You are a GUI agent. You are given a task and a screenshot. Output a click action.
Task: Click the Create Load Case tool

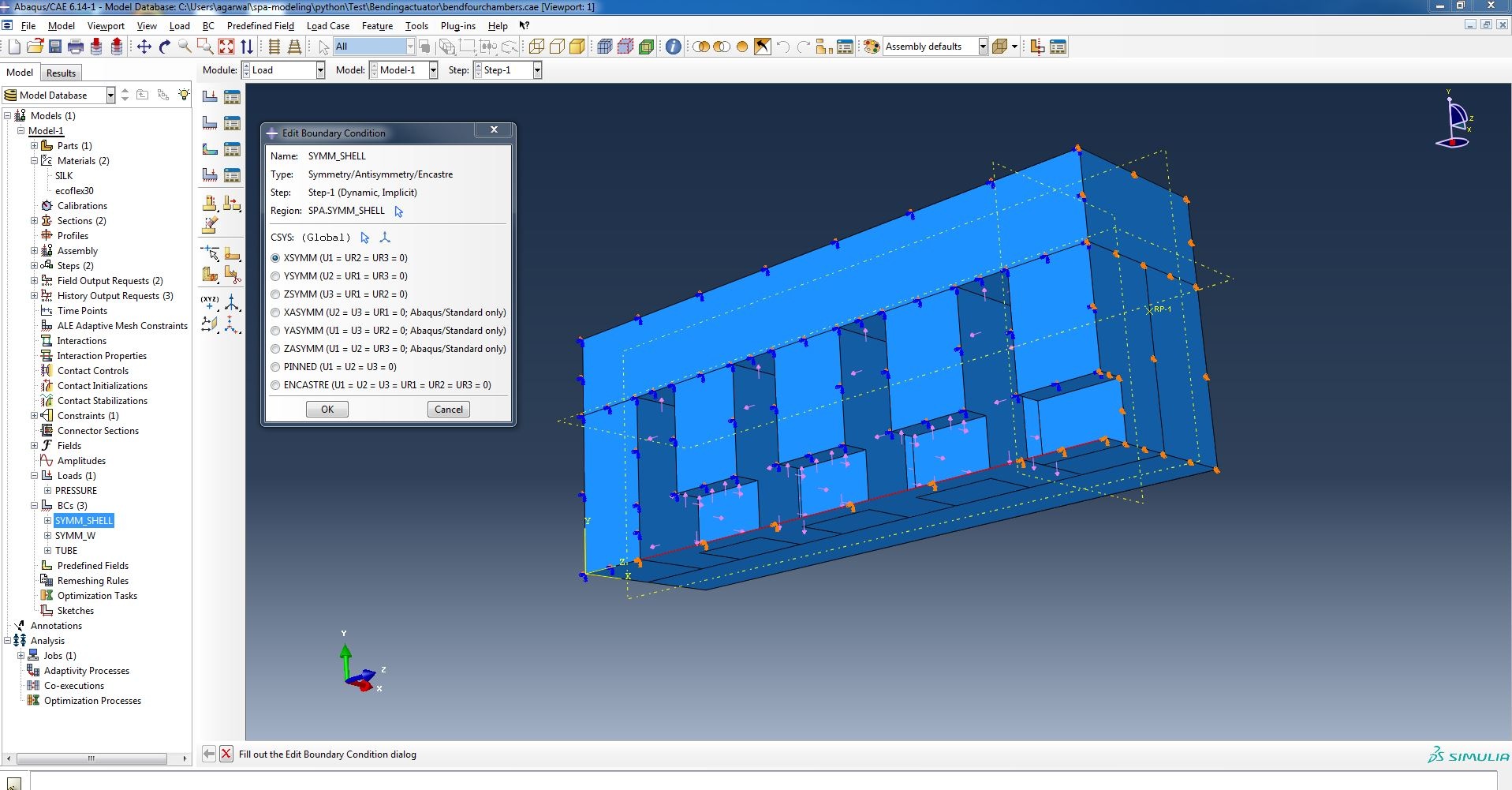pos(210,175)
